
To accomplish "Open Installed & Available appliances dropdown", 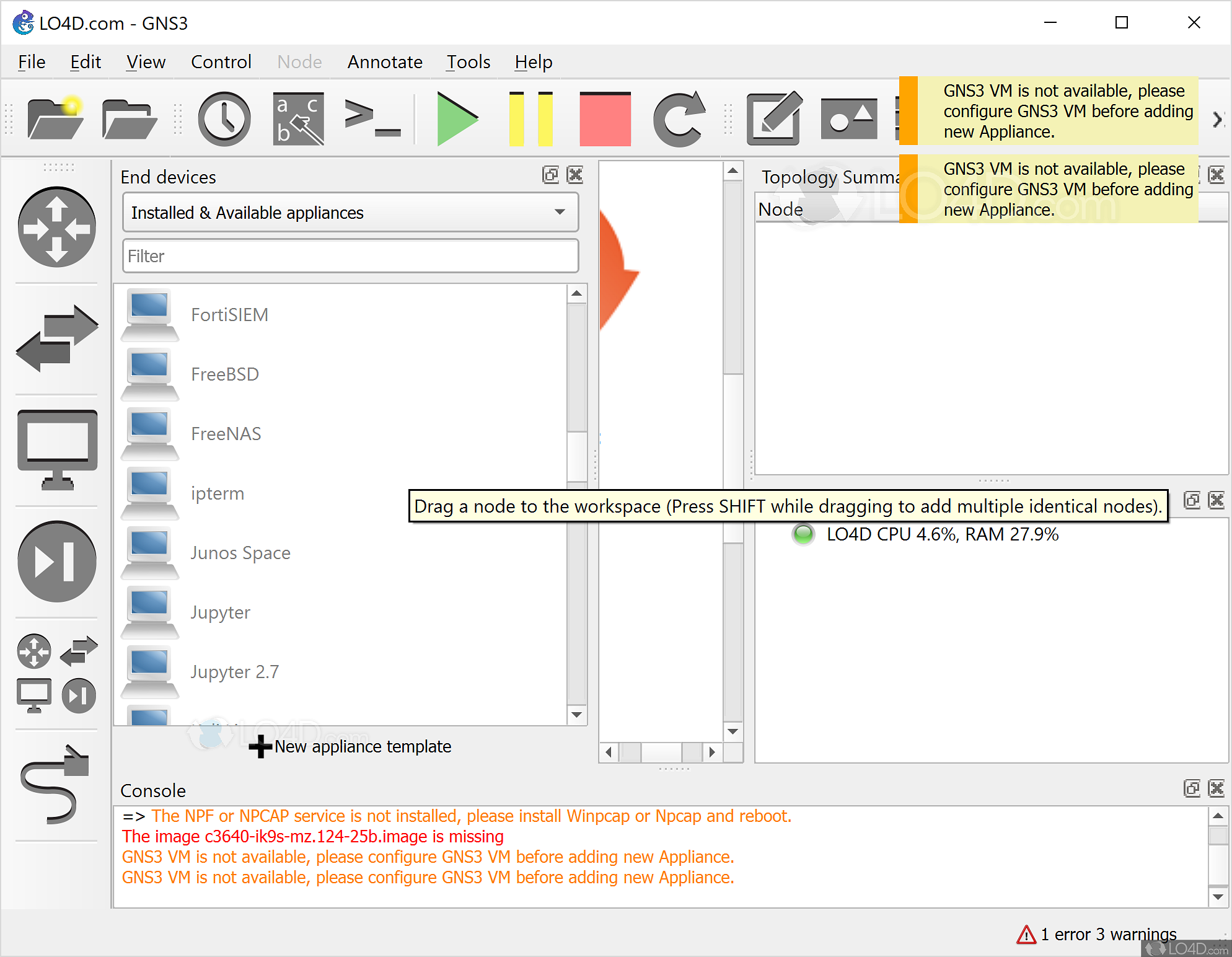I will tap(350, 213).
